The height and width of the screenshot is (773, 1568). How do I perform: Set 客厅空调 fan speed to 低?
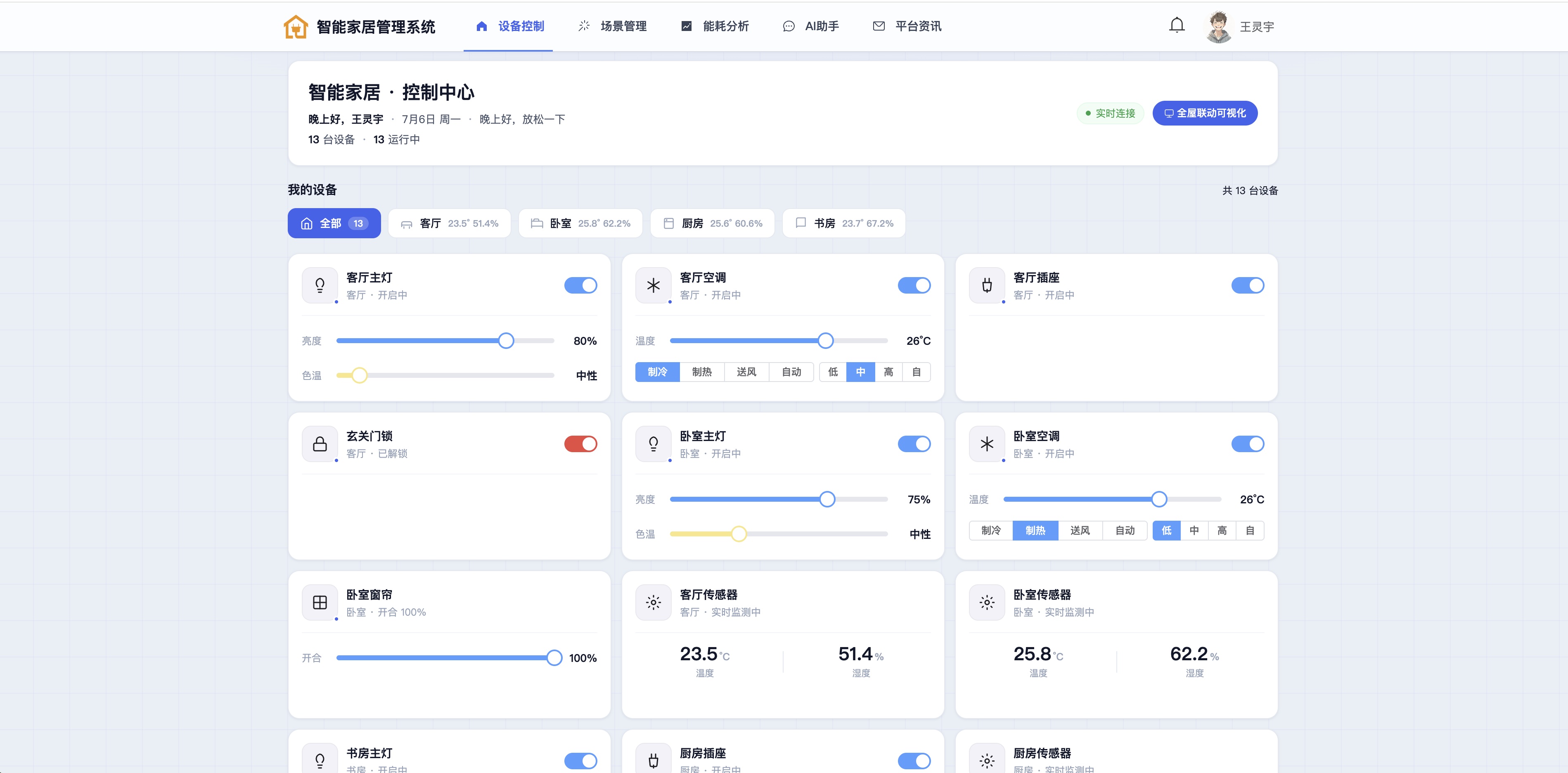click(833, 372)
